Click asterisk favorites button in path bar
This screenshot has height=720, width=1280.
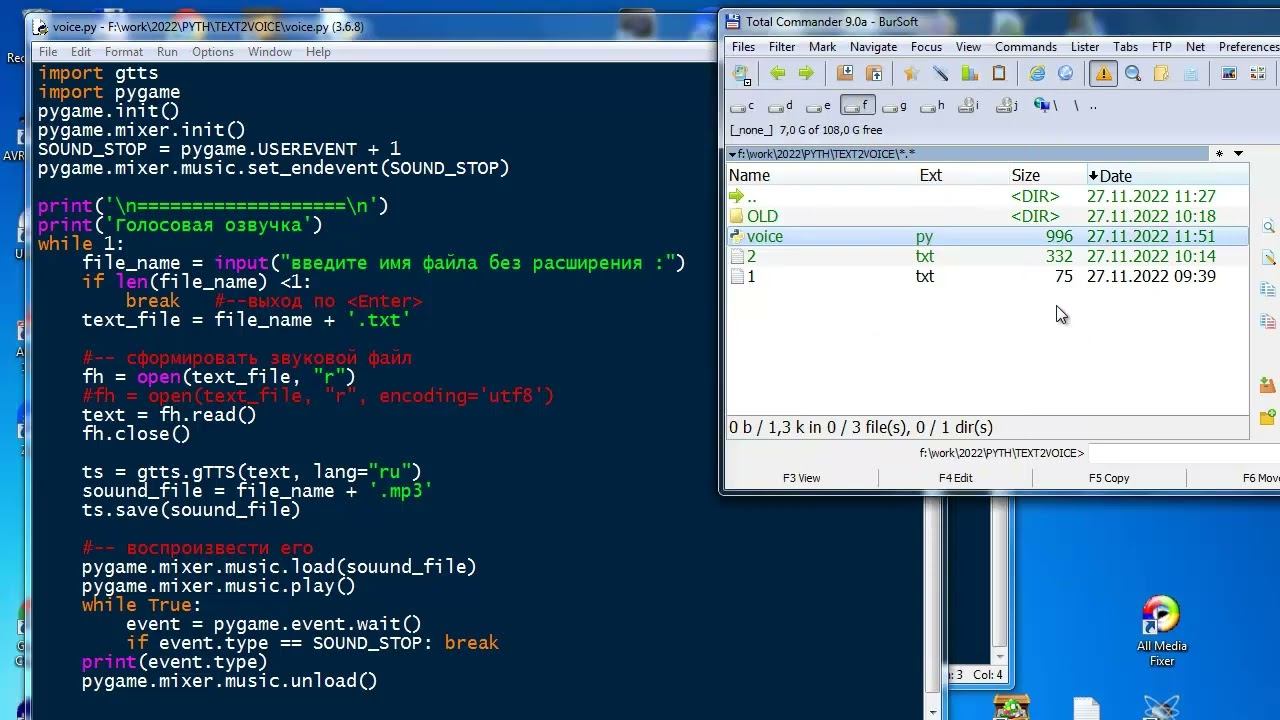point(1219,154)
